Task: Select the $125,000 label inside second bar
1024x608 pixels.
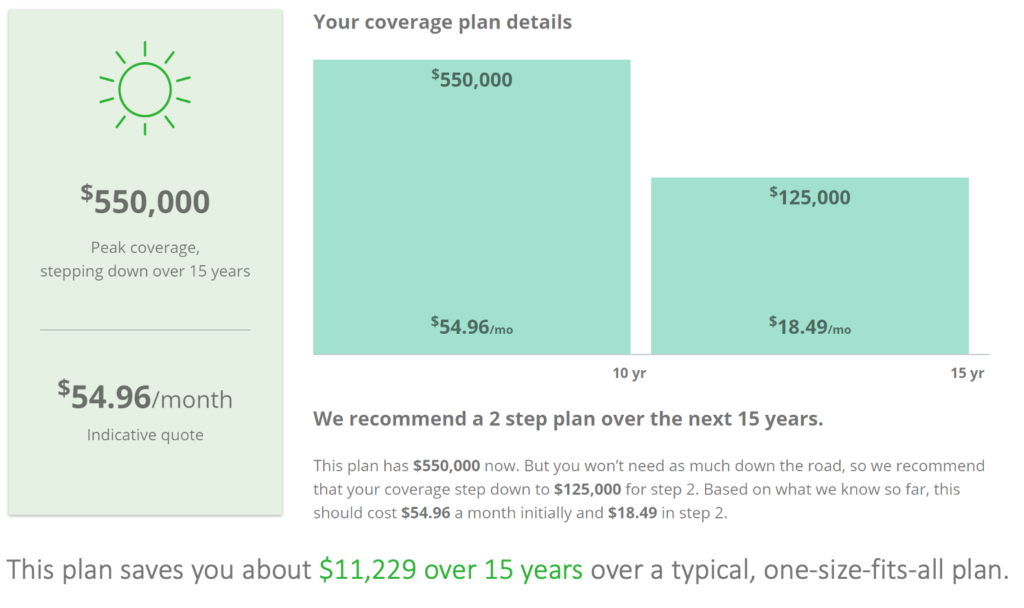Action: pyautogui.click(x=810, y=196)
